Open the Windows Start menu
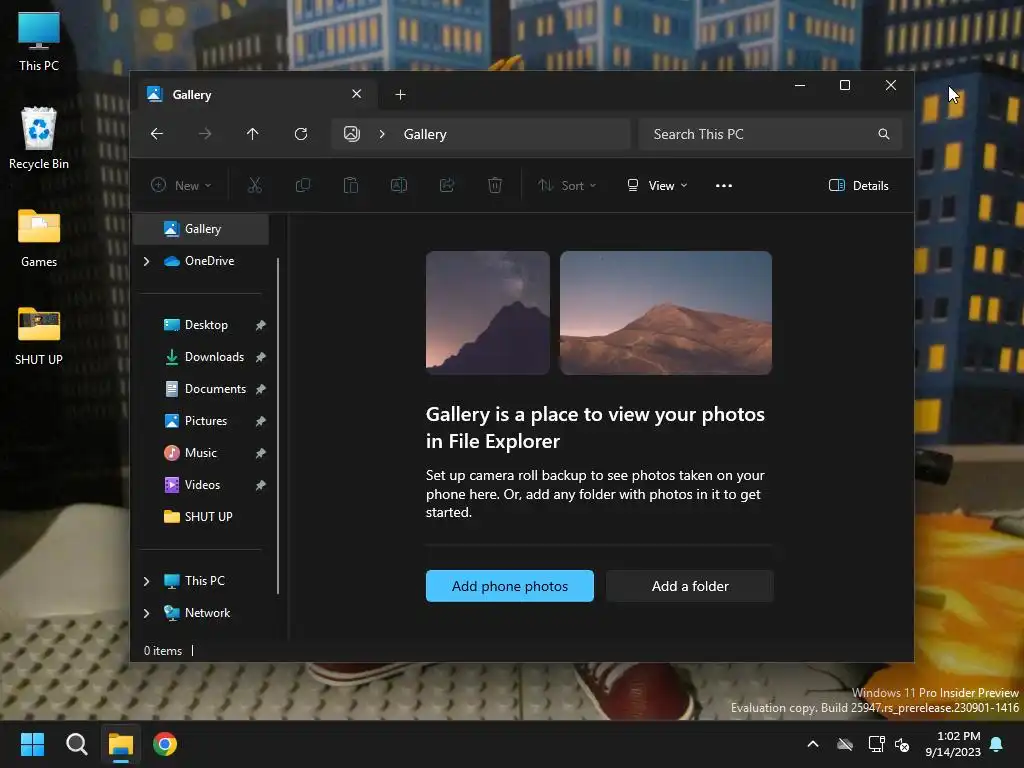 32,744
